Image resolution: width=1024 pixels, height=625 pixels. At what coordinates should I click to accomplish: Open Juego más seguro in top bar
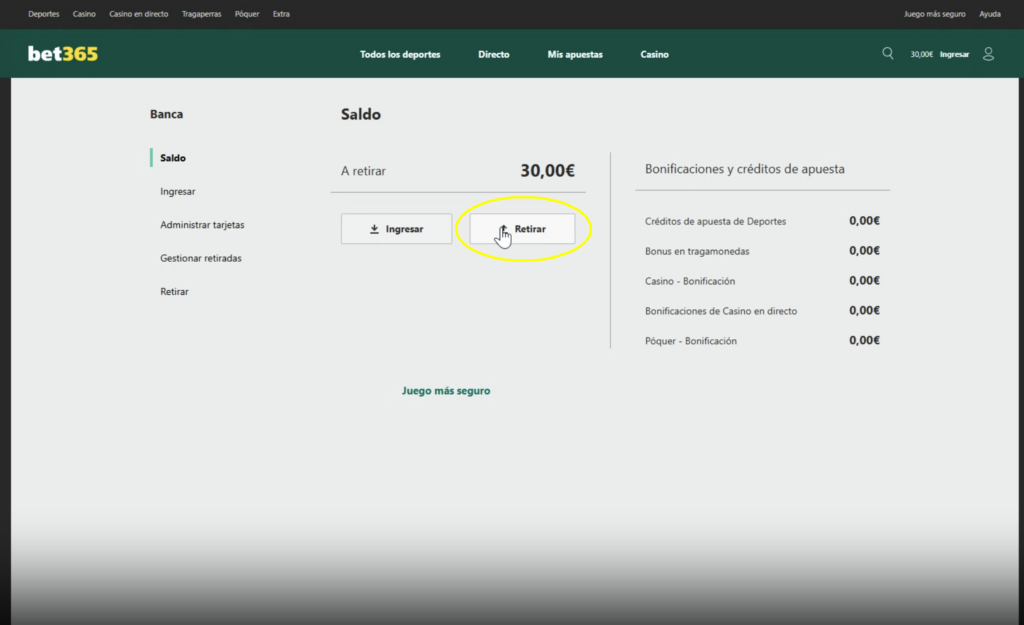(935, 14)
